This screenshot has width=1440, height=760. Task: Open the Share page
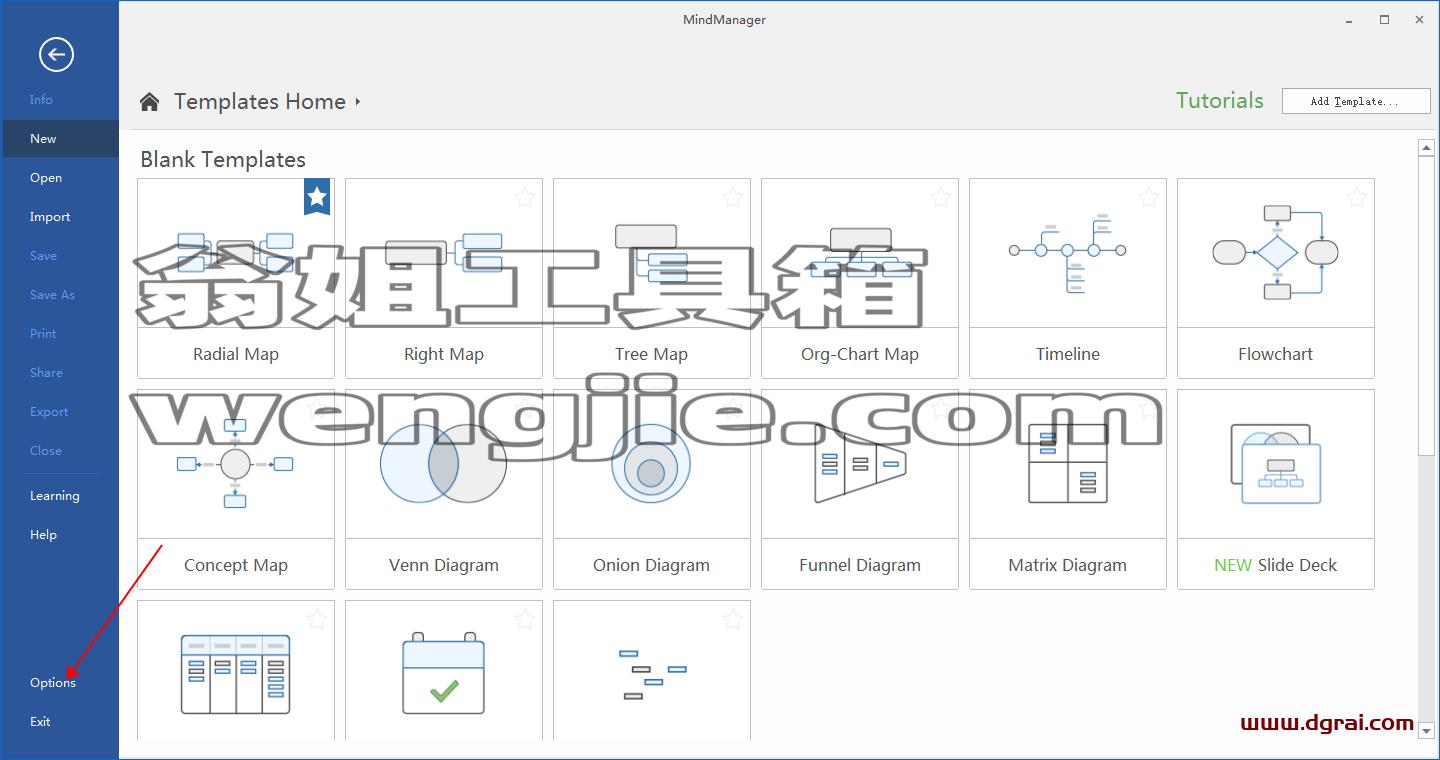point(60,373)
